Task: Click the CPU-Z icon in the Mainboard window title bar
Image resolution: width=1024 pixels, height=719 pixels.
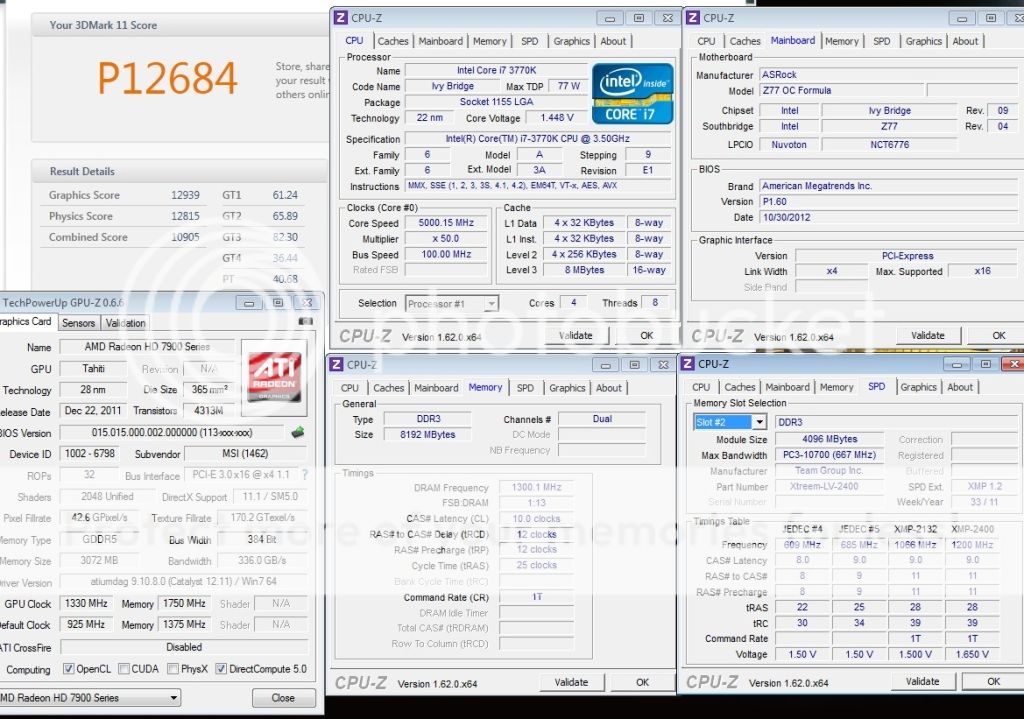Action: pyautogui.click(x=693, y=17)
